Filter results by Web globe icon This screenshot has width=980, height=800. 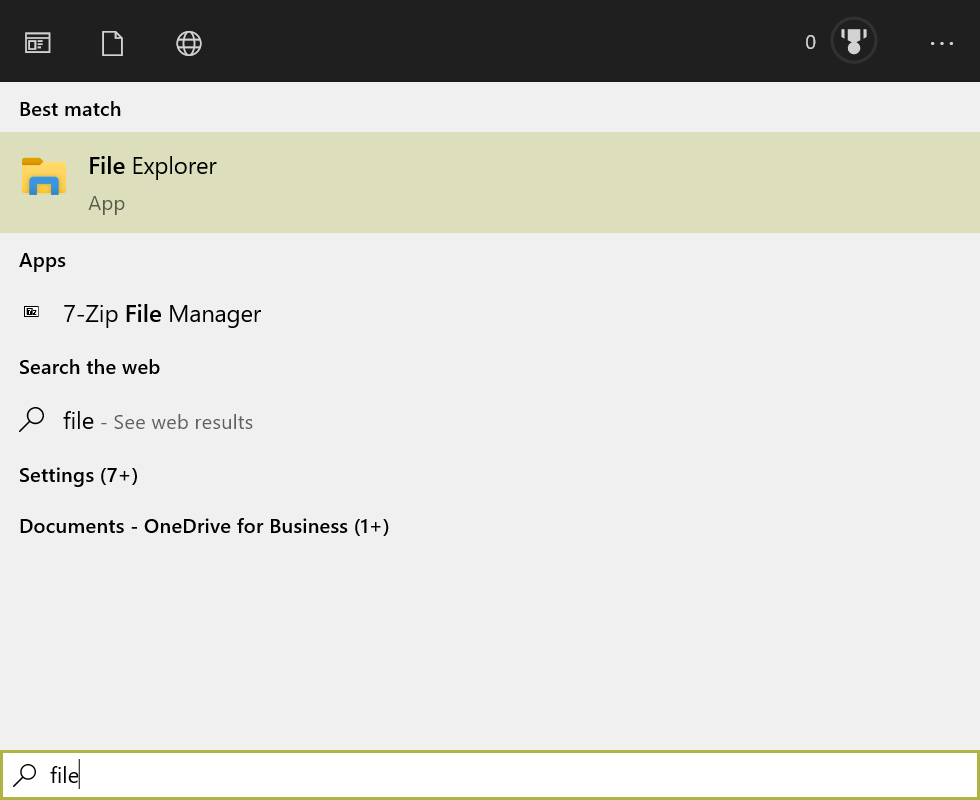tap(189, 43)
